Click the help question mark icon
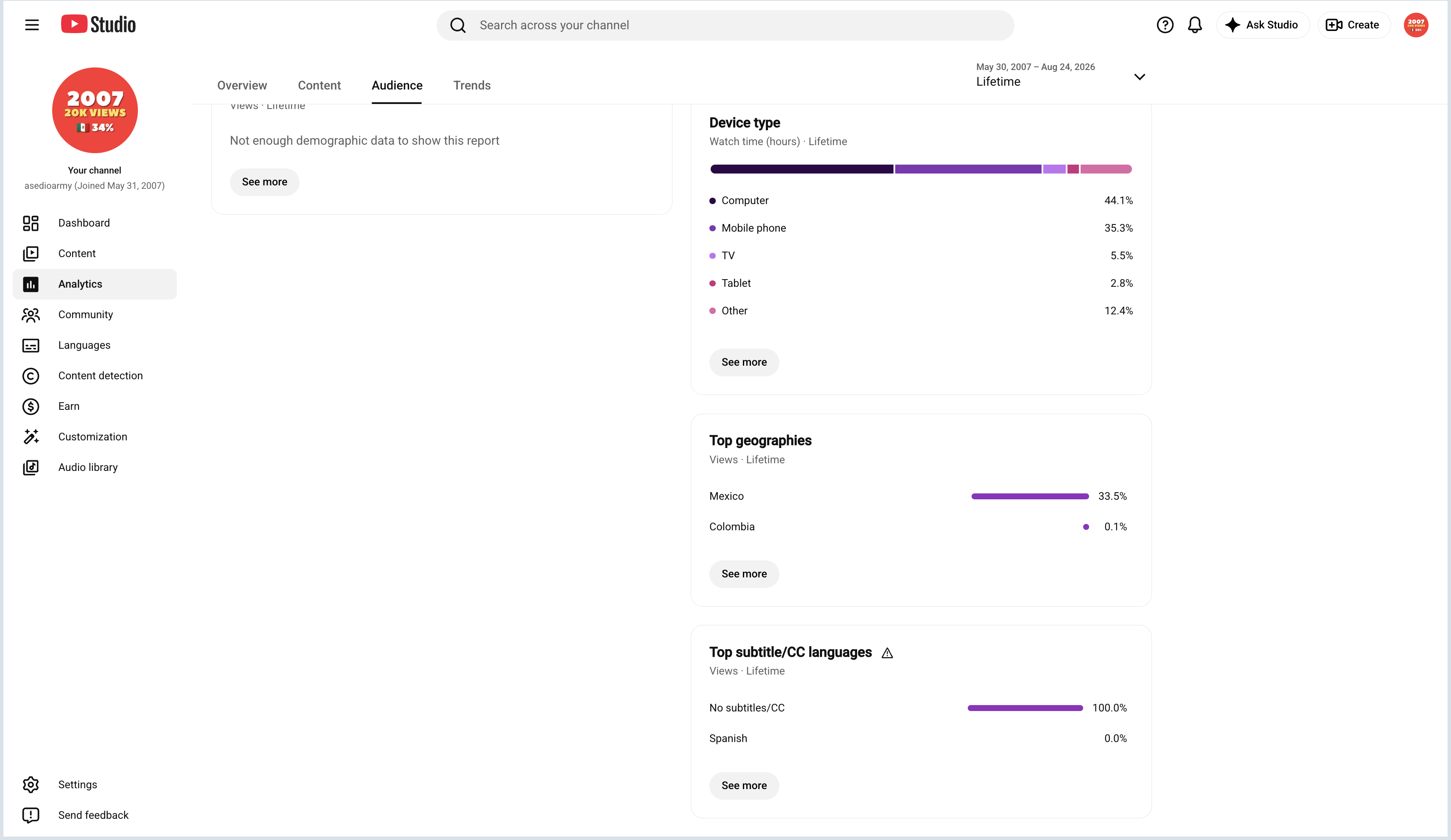This screenshot has height=840, width=1451. pos(1165,25)
